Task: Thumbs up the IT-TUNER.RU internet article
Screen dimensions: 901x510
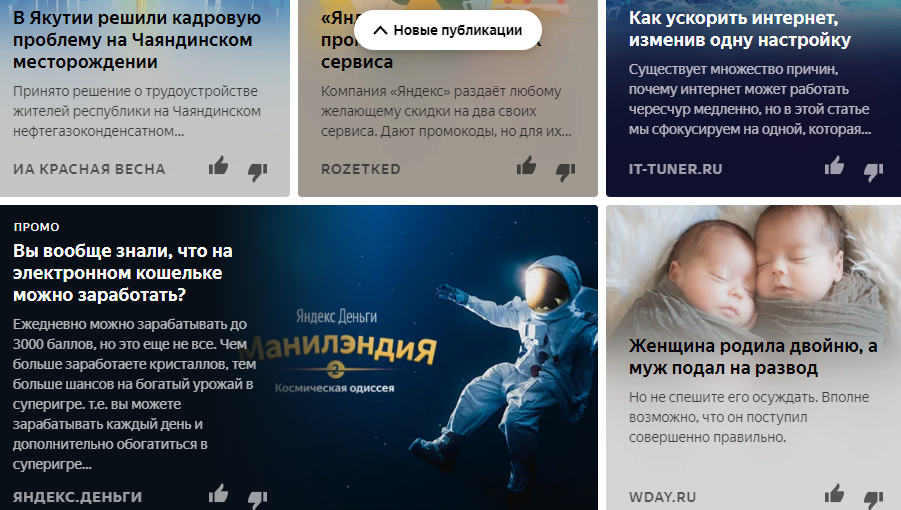Action: pos(834,166)
